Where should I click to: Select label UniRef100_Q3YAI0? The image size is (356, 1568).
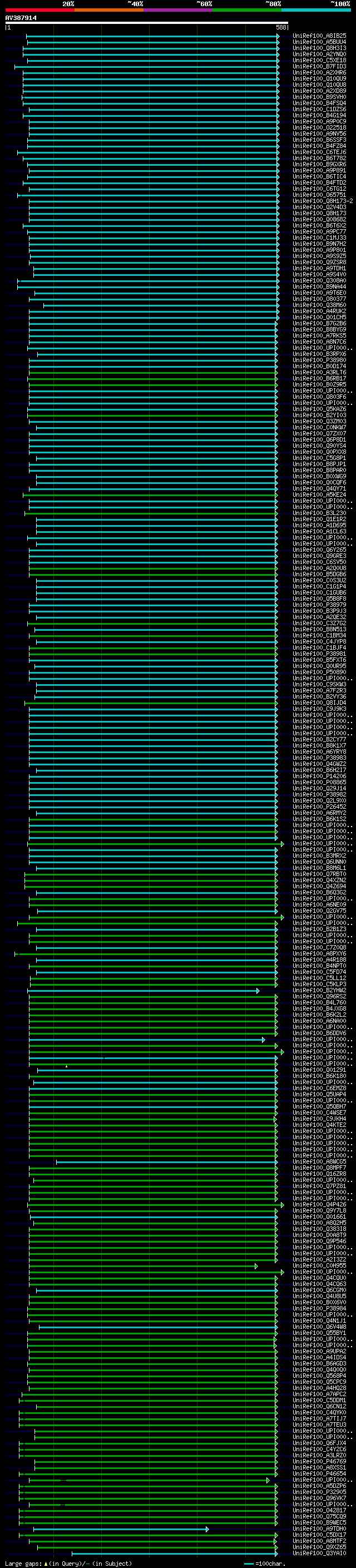point(319,1553)
